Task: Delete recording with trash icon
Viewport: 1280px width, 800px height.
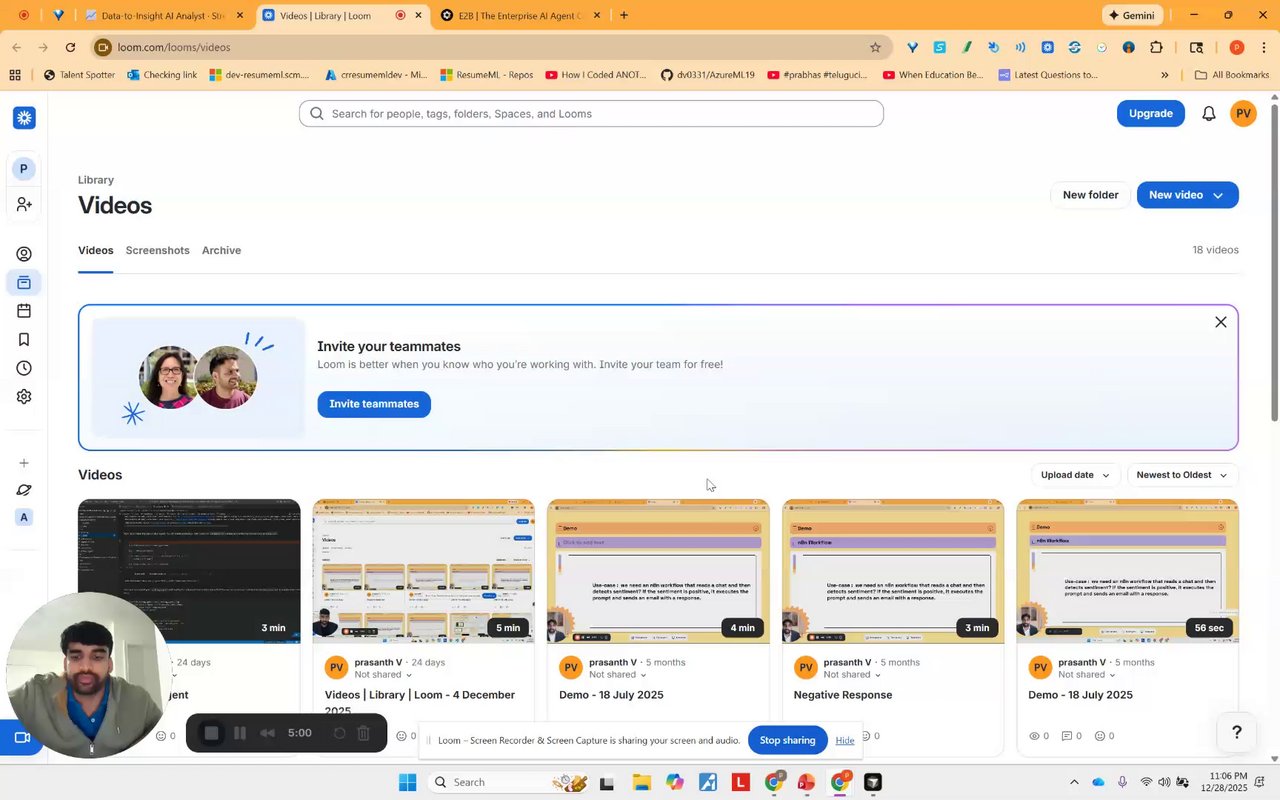Action: [364, 733]
